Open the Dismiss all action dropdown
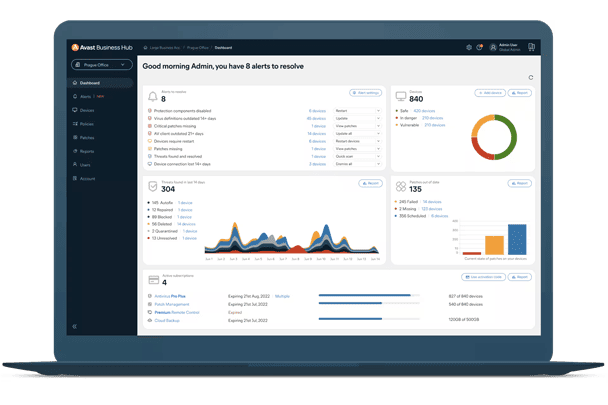 [x=357, y=164]
